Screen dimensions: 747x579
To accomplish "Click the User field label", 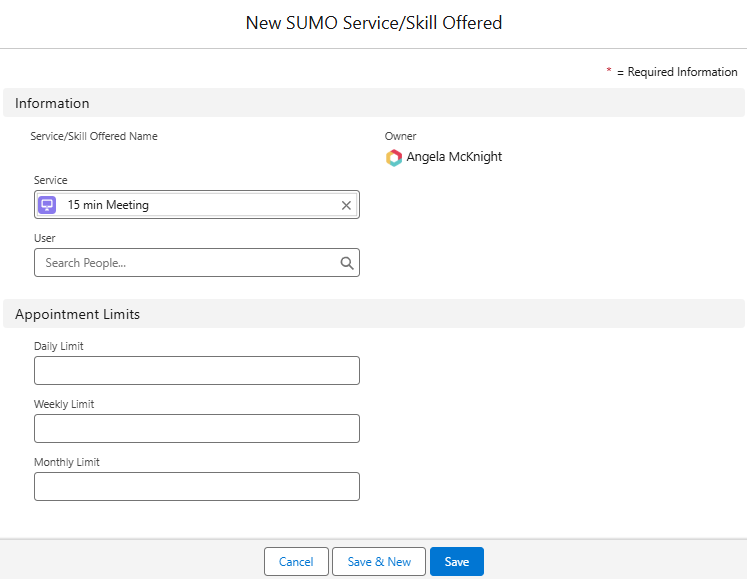I will 45,238.
